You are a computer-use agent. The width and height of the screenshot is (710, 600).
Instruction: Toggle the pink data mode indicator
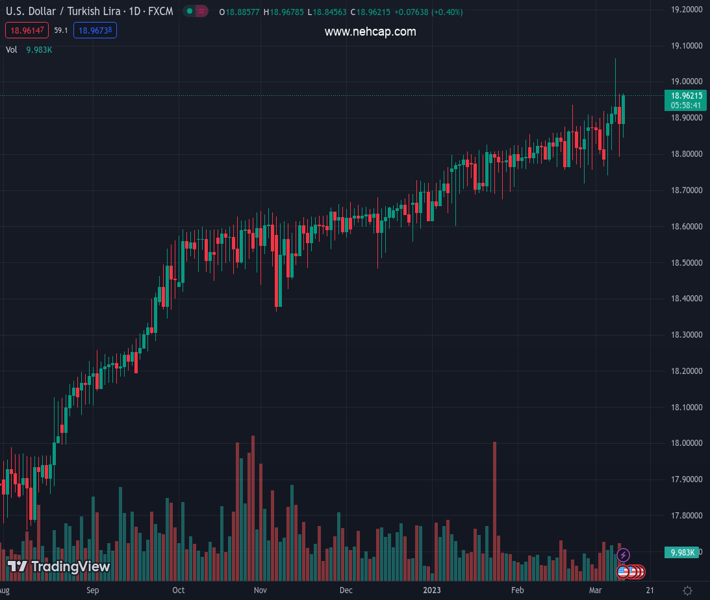coord(202,12)
